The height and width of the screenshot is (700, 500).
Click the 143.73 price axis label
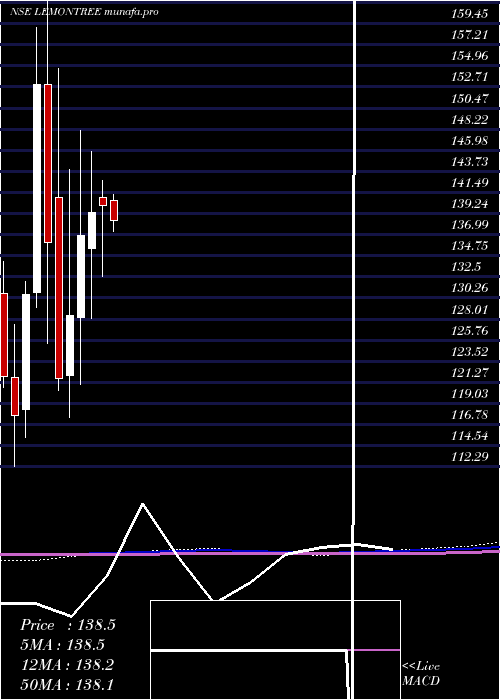tap(470, 162)
